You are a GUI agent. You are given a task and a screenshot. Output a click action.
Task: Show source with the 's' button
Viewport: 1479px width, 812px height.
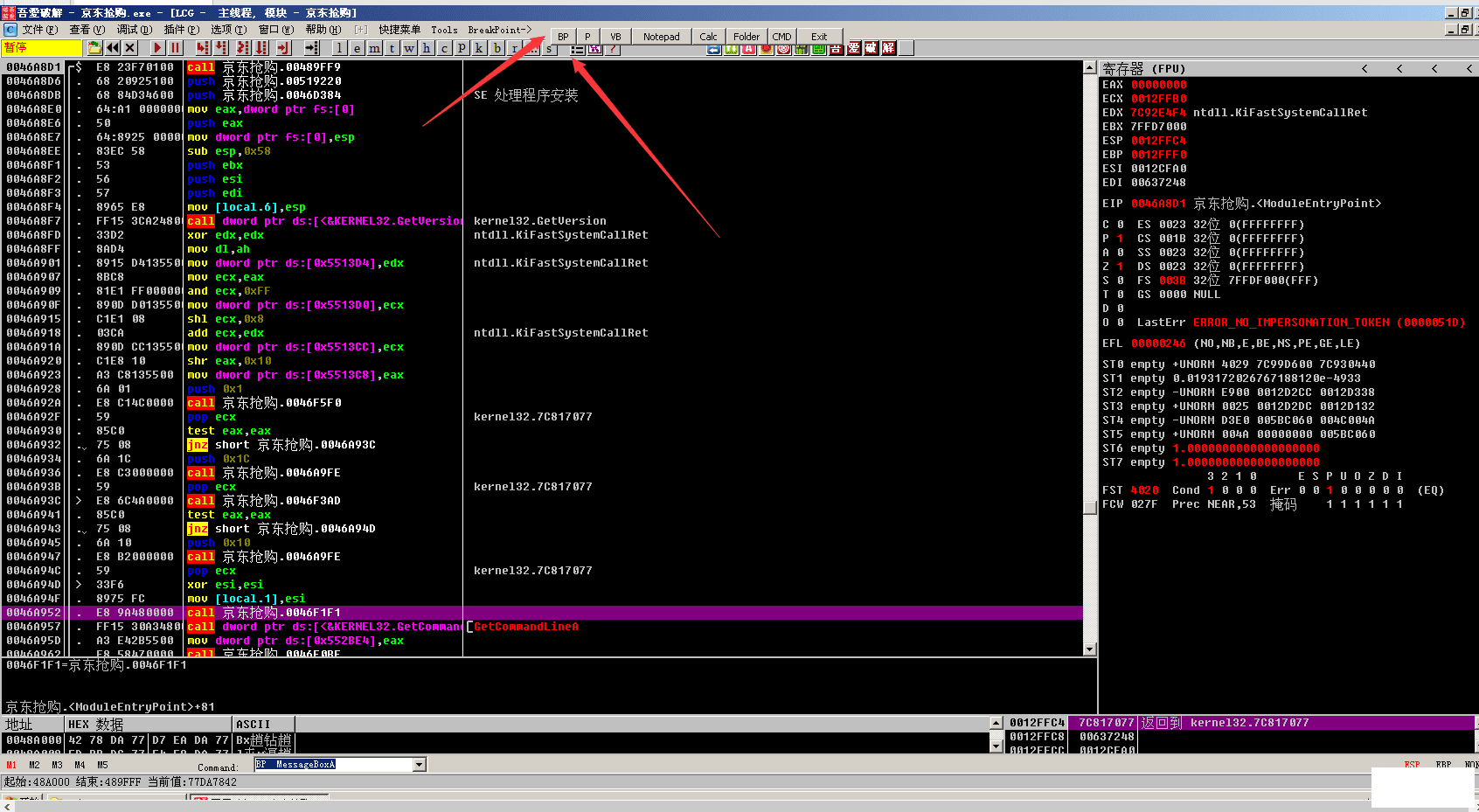(x=549, y=49)
